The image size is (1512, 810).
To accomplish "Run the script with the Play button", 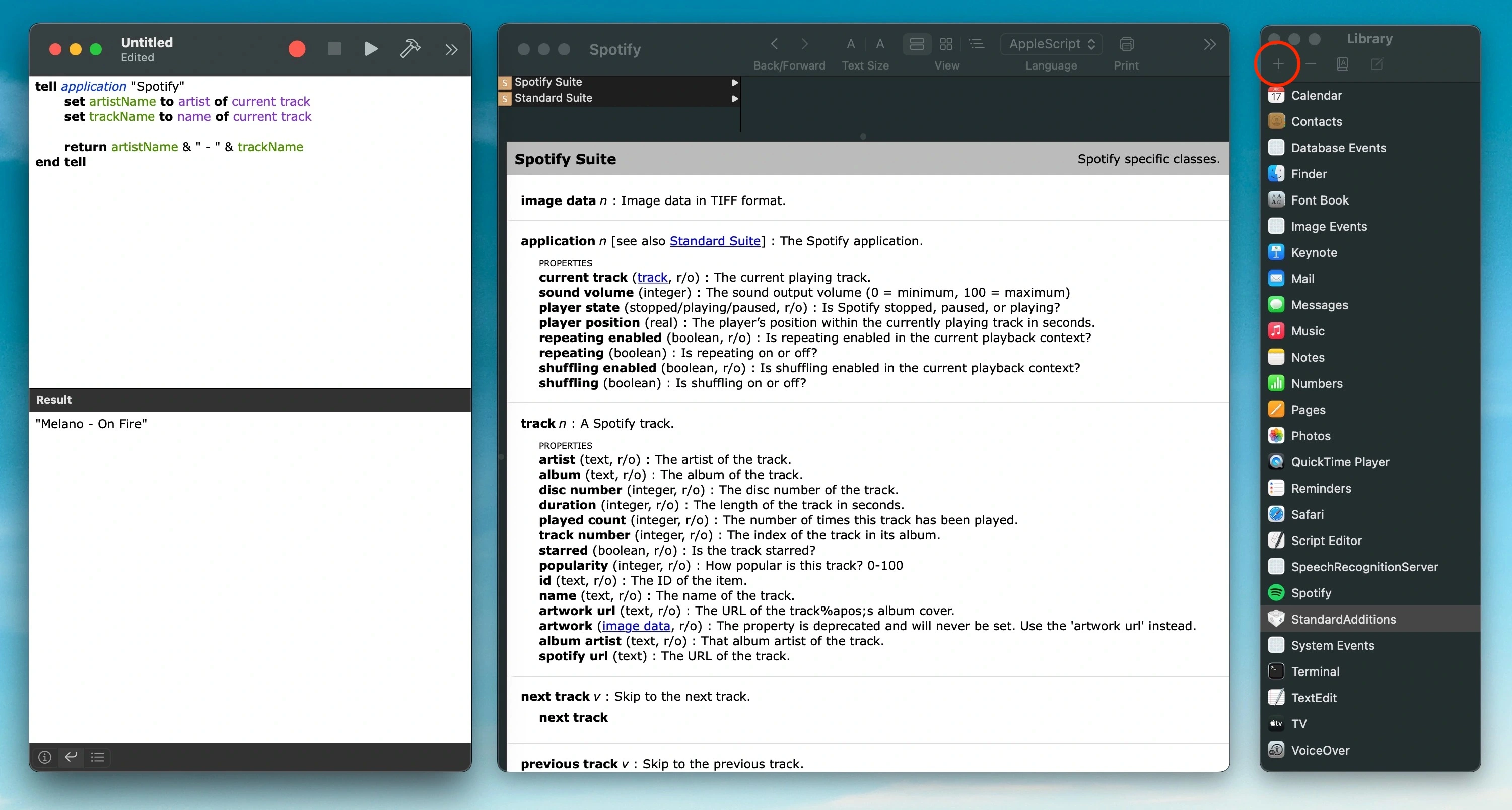I will tap(370, 49).
